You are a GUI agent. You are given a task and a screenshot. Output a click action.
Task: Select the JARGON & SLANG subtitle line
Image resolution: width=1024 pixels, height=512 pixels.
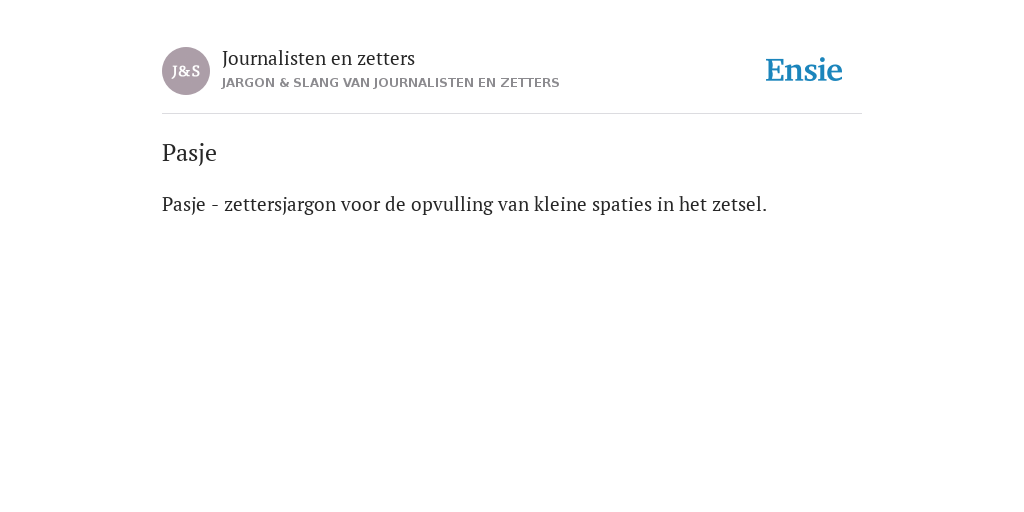click(x=391, y=83)
